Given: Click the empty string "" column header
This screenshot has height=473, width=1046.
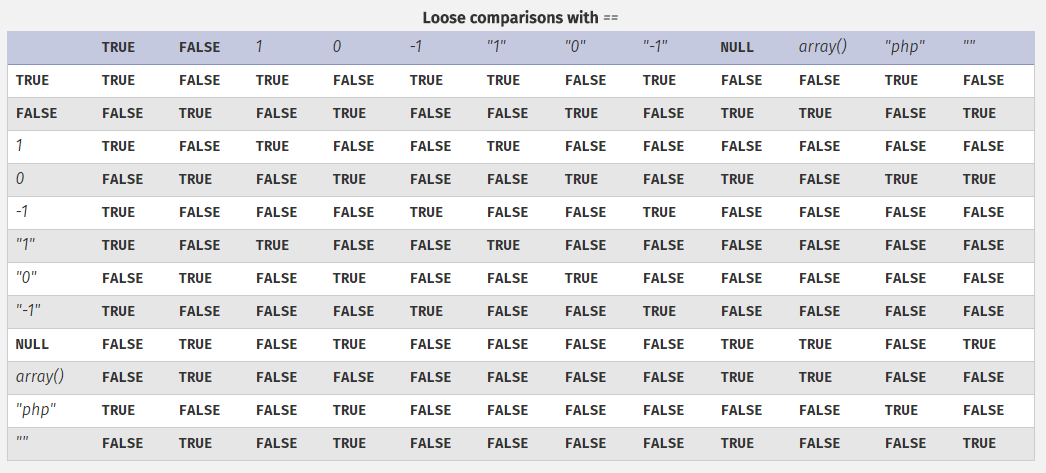Looking at the screenshot, I should [x=969, y=47].
